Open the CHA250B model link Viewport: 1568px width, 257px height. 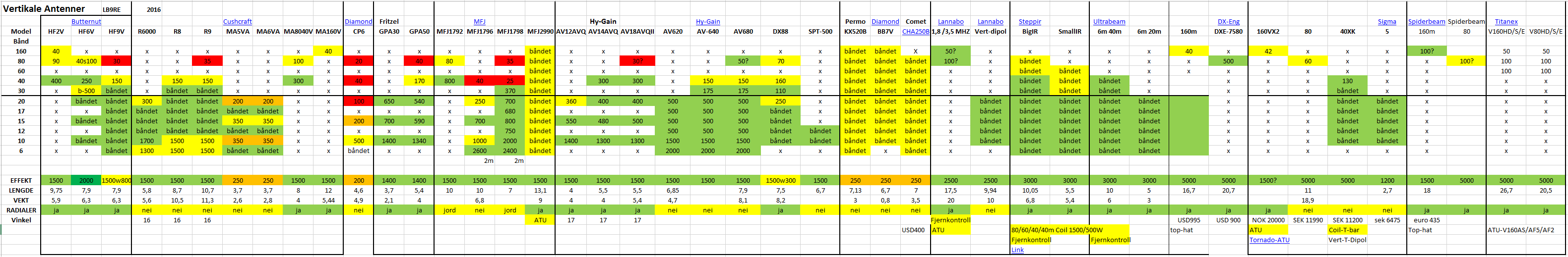916,32
